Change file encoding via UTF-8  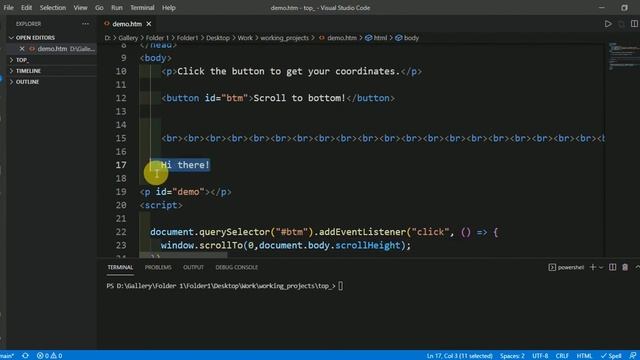coord(540,356)
